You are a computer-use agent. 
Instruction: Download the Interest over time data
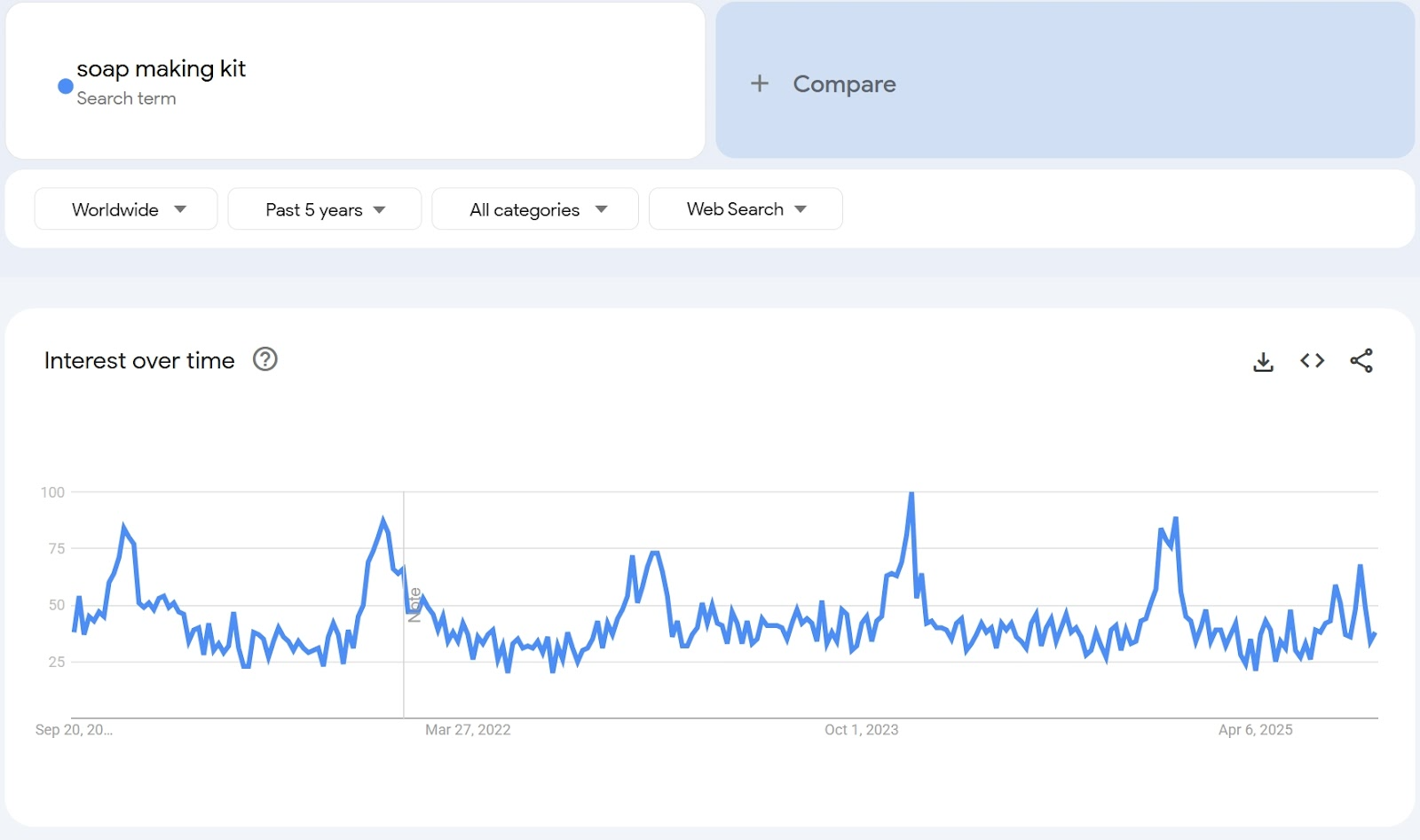pyautogui.click(x=1263, y=361)
